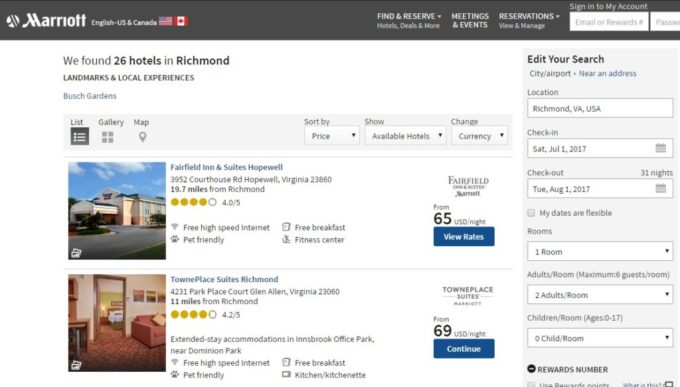Click Fairfield pet friendly paw icon

click(x=175, y=239)
